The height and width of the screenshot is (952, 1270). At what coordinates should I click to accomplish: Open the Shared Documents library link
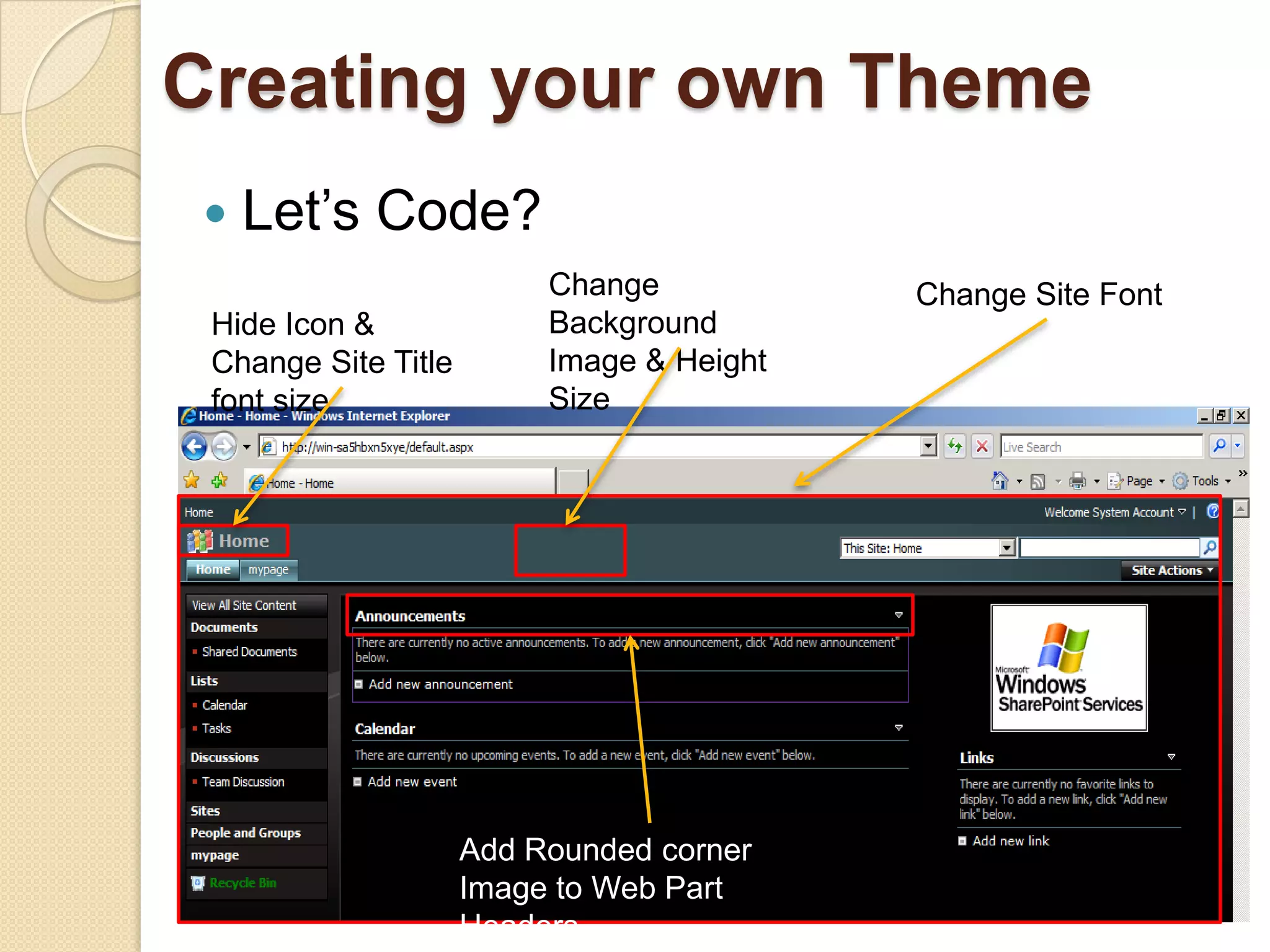click(x=249, y=652)
